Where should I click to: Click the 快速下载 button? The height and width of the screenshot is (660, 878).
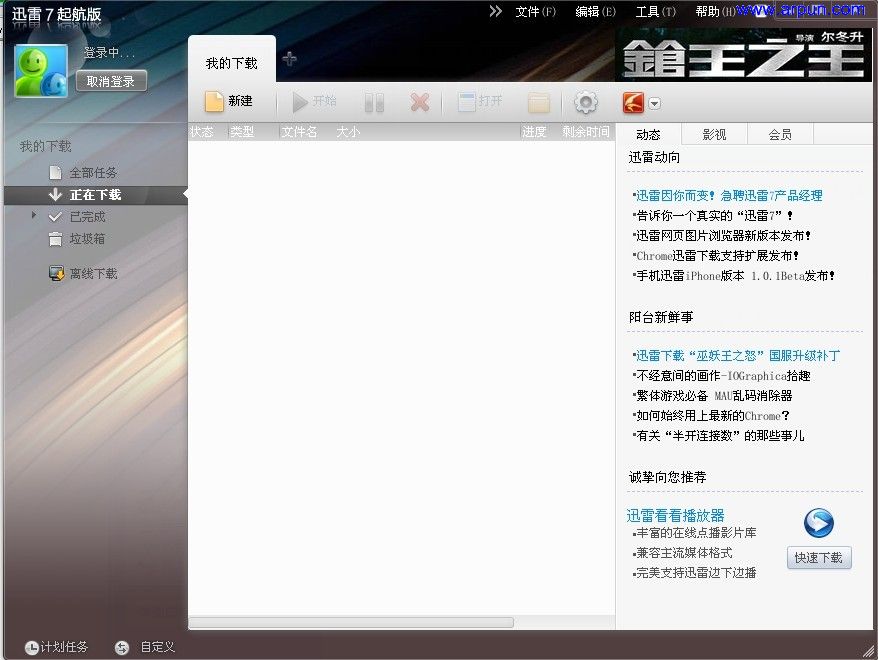point(819,558)
